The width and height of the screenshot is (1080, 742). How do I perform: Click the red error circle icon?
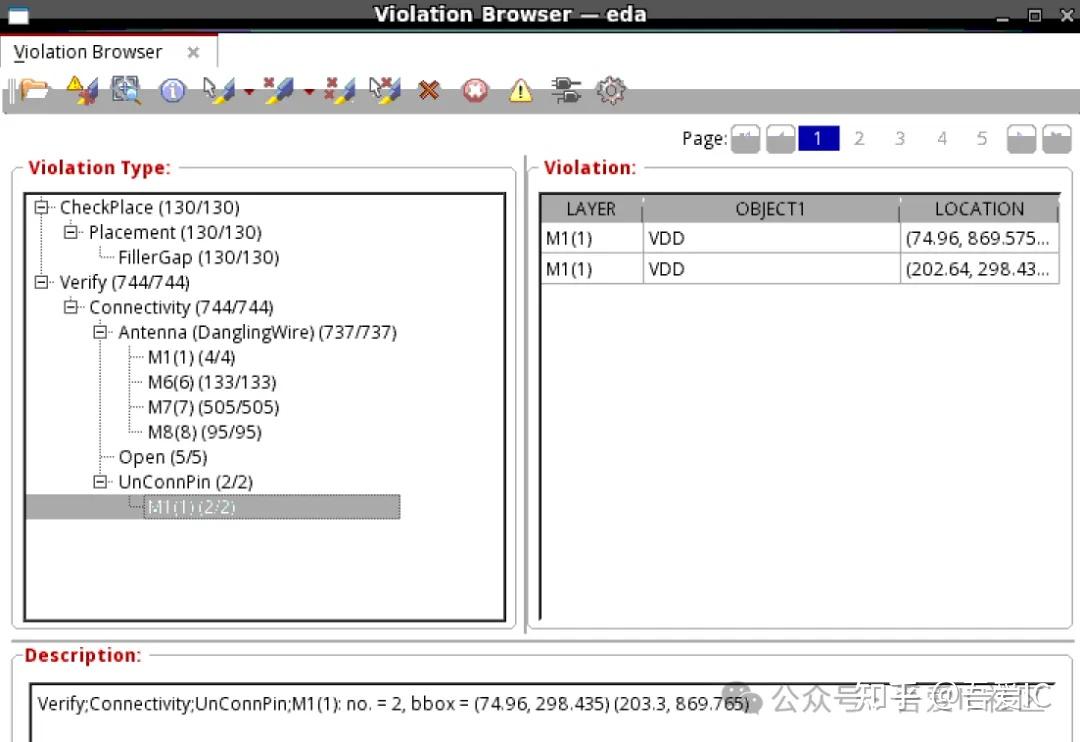(x=474, y=90)
